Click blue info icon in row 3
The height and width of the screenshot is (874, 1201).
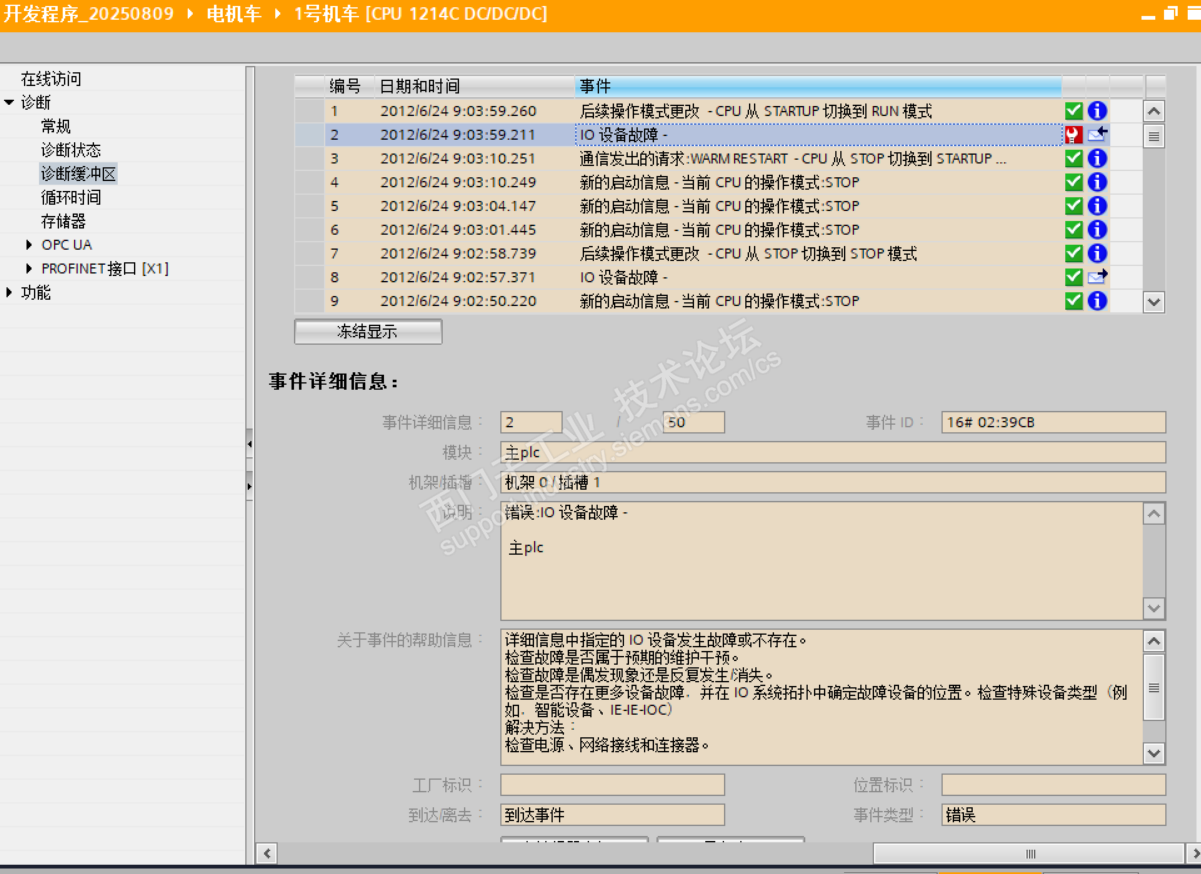coord(1097,158)
